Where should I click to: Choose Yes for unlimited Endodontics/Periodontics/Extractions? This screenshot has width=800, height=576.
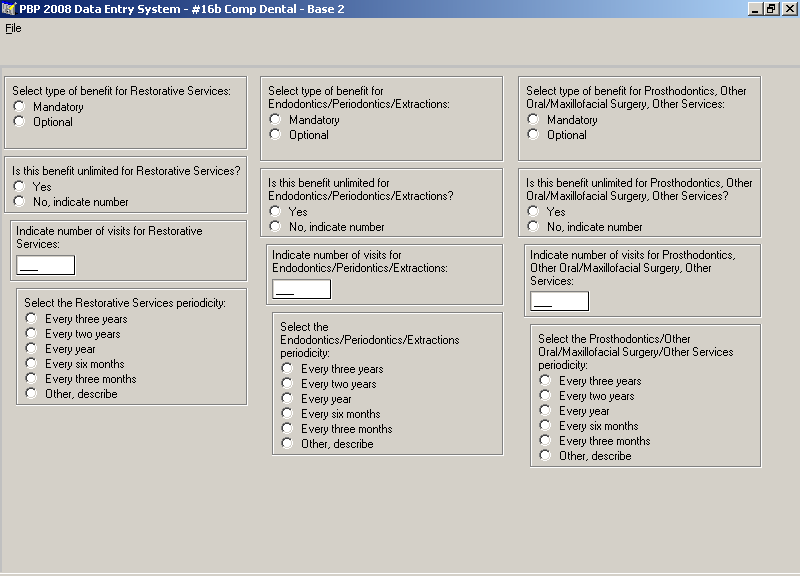click(x=275, y=212)
